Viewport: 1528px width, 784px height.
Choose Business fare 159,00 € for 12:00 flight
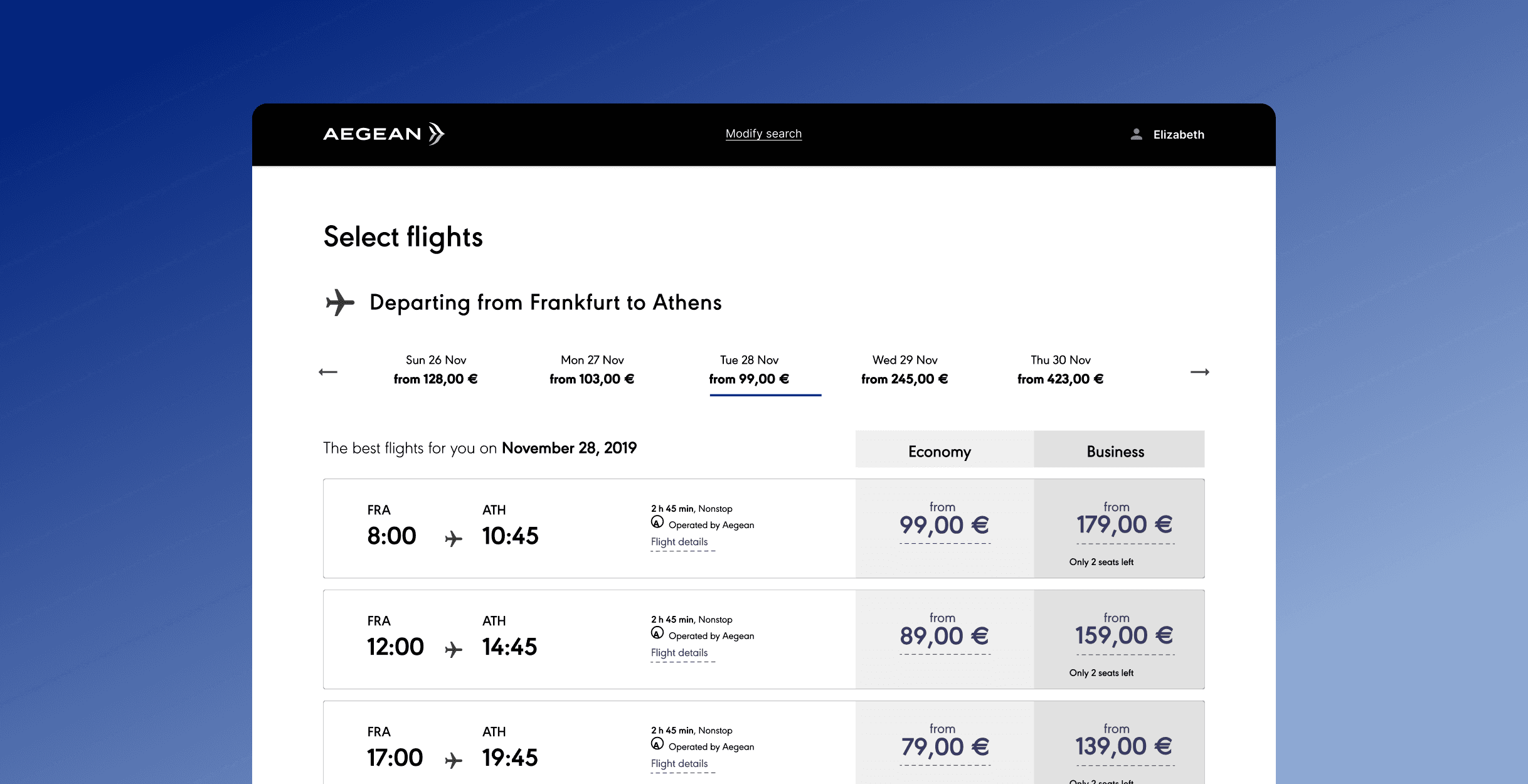coord(1123,636)
